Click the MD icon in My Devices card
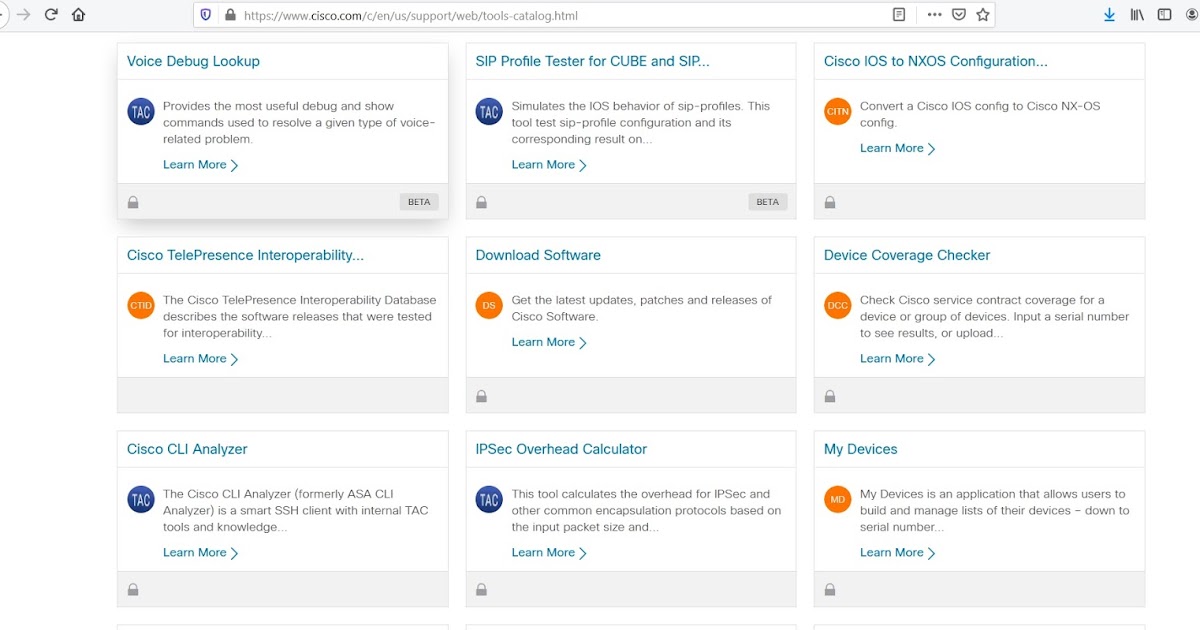Screen dimensions: 1200x630 pos(837,500)
